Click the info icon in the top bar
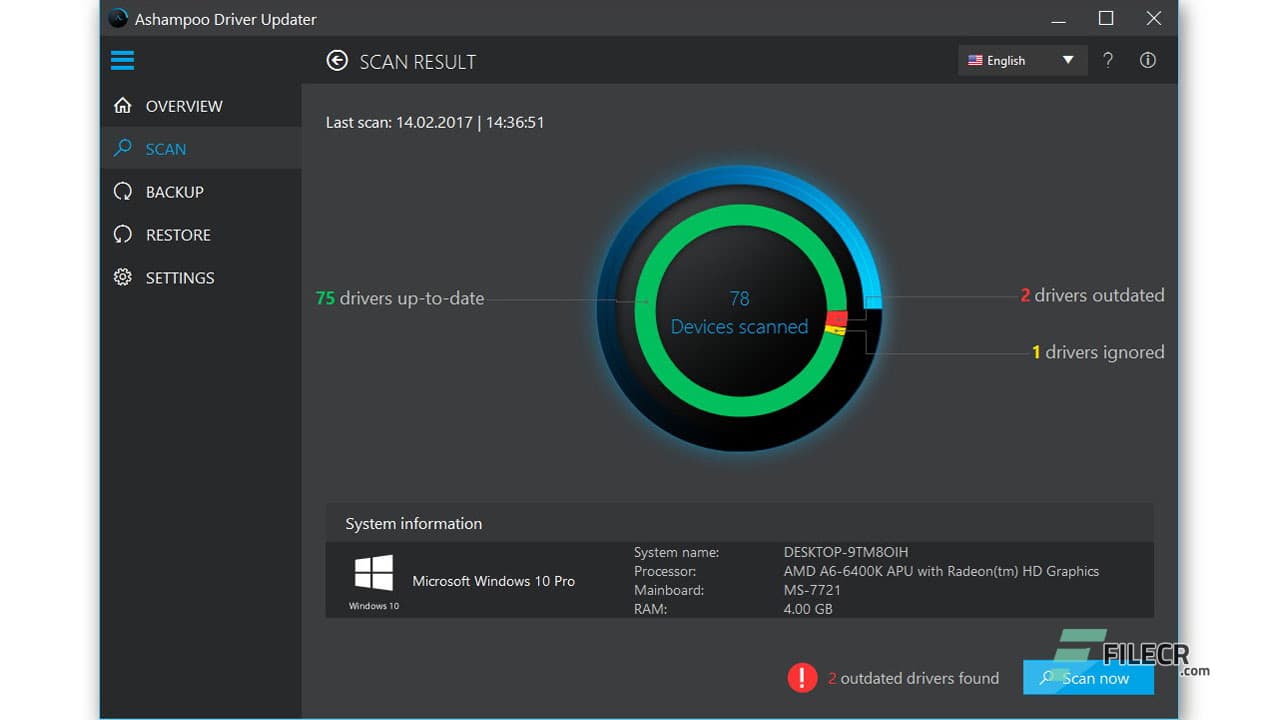The image size is (1280, 720). click(1147, 60)
